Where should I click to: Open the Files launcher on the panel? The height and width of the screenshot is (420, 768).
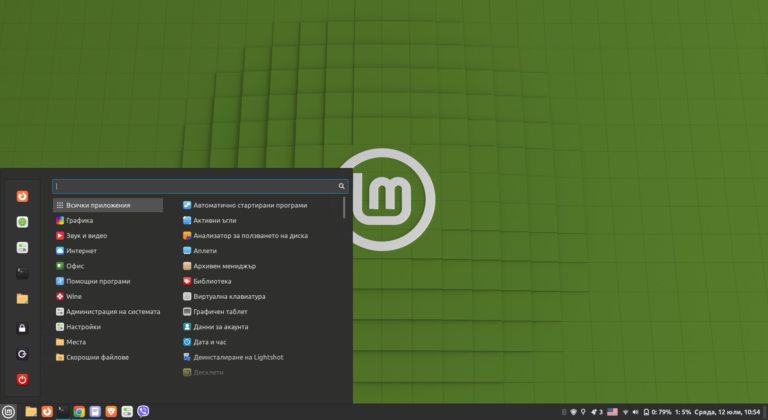tap(31, 412)
